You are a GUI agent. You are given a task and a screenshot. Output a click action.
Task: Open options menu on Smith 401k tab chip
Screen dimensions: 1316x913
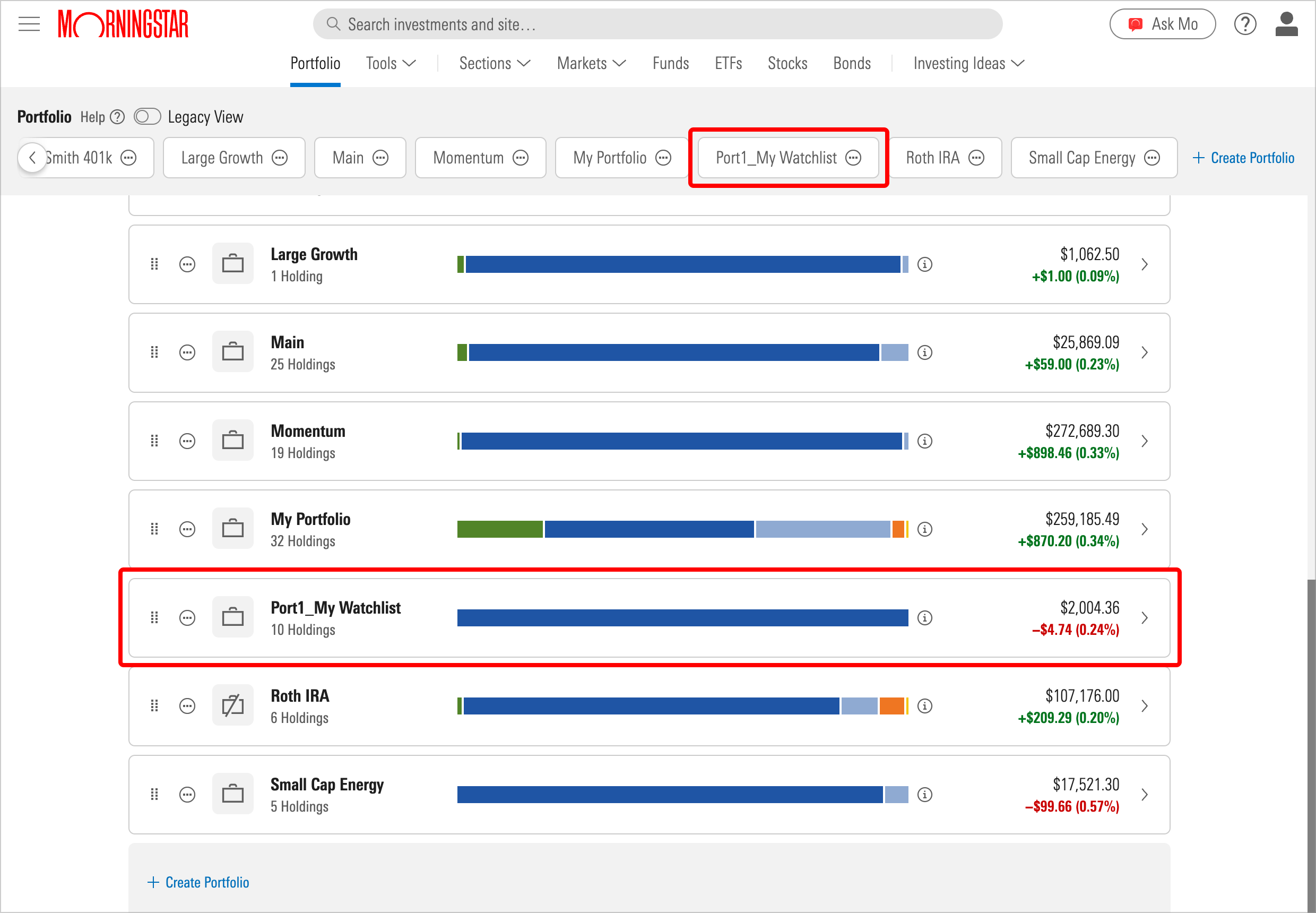129,158
